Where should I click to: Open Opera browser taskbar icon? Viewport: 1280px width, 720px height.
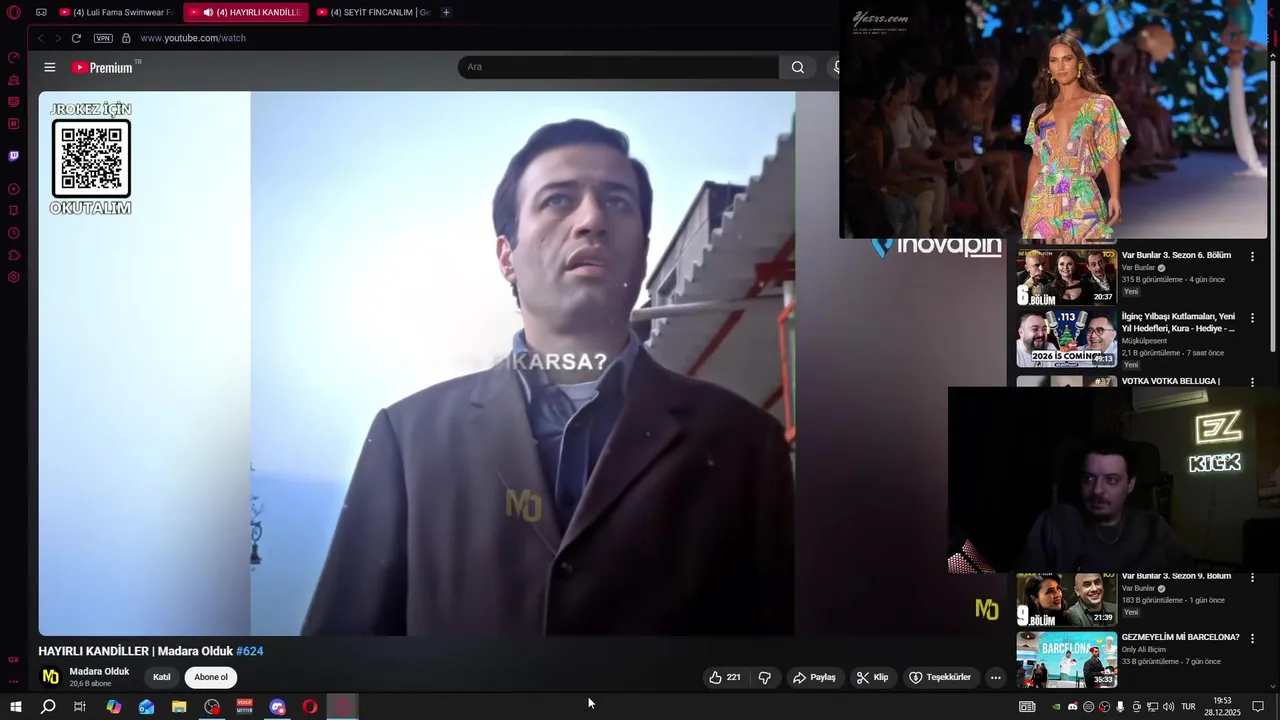click(310, 707)
